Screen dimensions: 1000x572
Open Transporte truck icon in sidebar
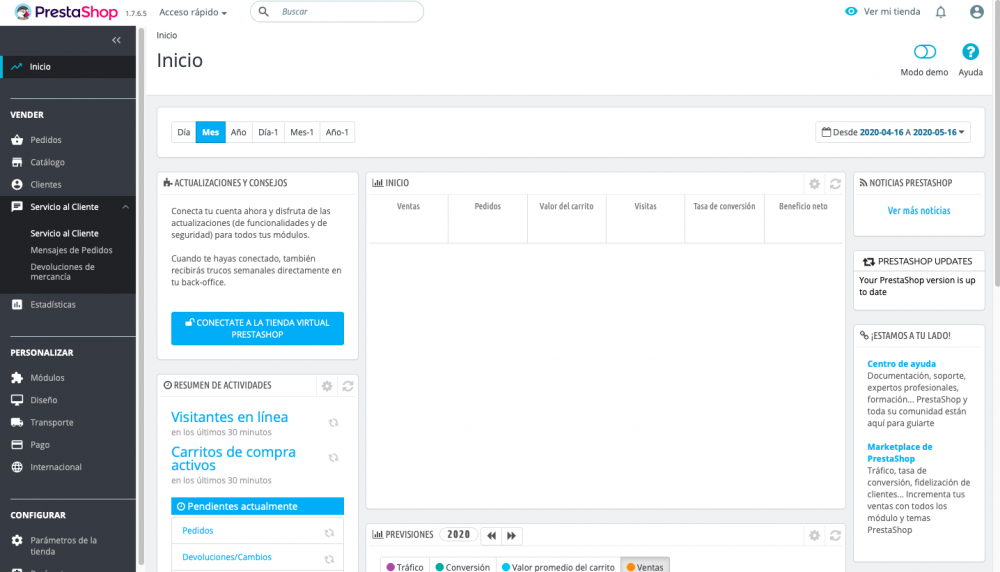(x=17, y=422)
